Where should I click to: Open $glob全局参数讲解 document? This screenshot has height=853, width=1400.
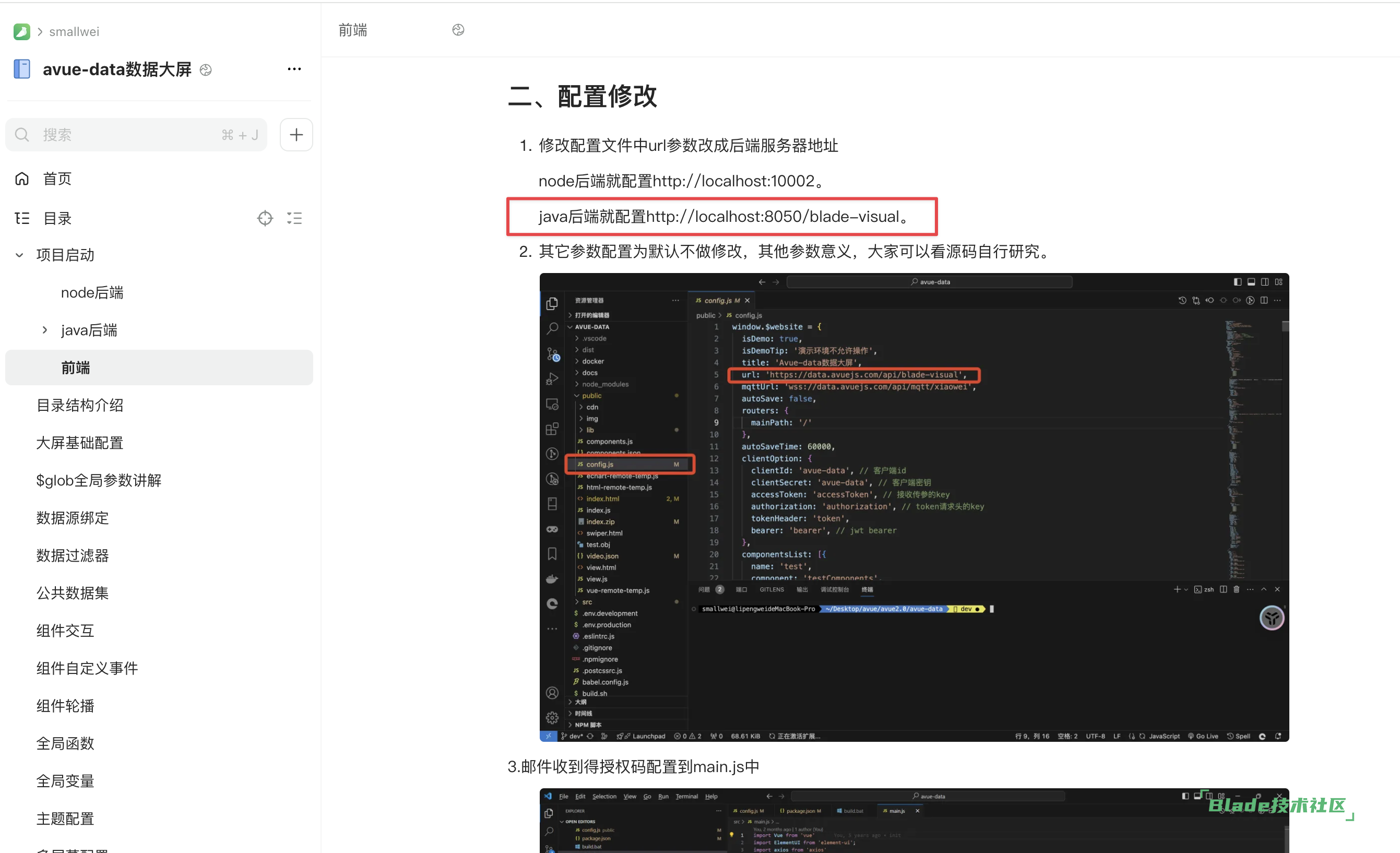[99, 480]
